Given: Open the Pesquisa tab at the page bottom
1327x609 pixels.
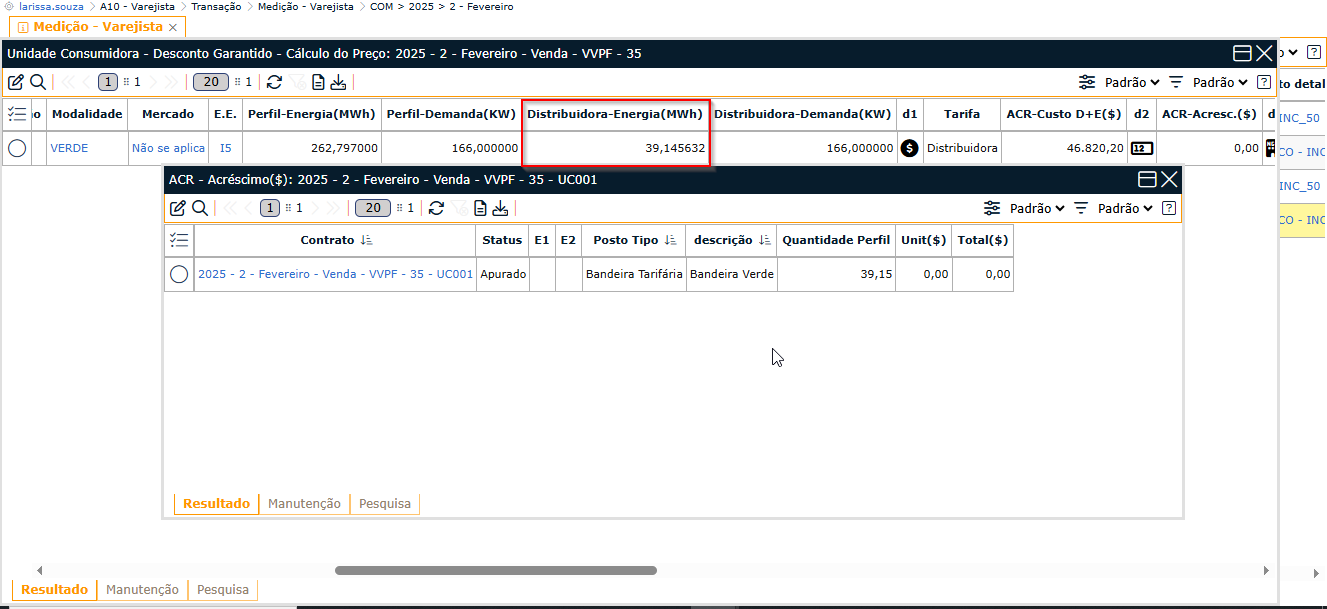Looking at the screenshot, I should 222,590.
